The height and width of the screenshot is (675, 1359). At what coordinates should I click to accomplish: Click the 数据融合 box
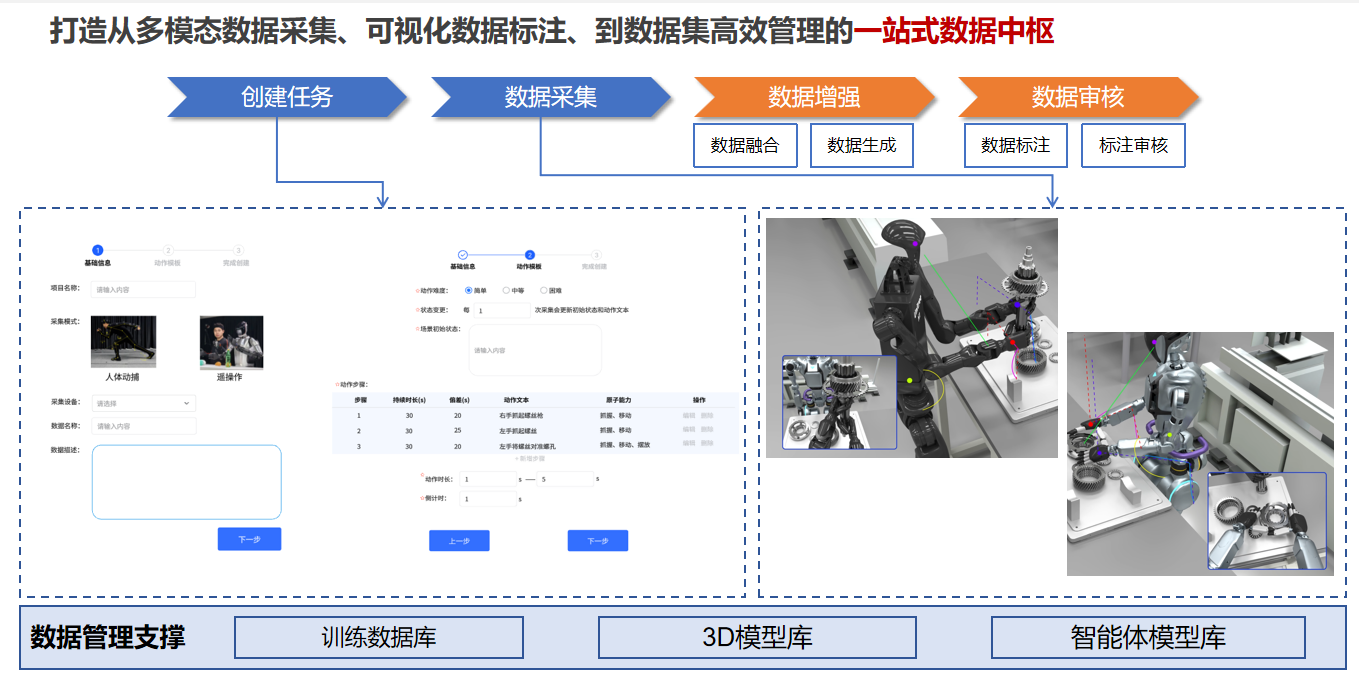click(x=744, y=146)
